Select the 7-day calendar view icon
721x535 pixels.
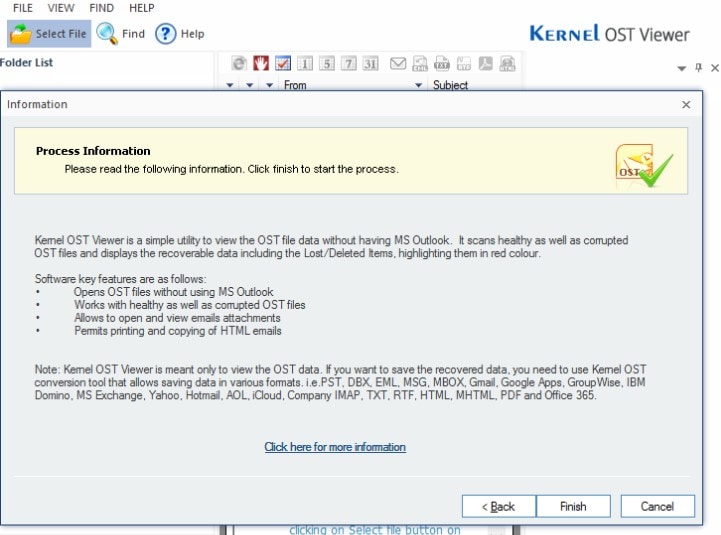(x=349, y=63)
